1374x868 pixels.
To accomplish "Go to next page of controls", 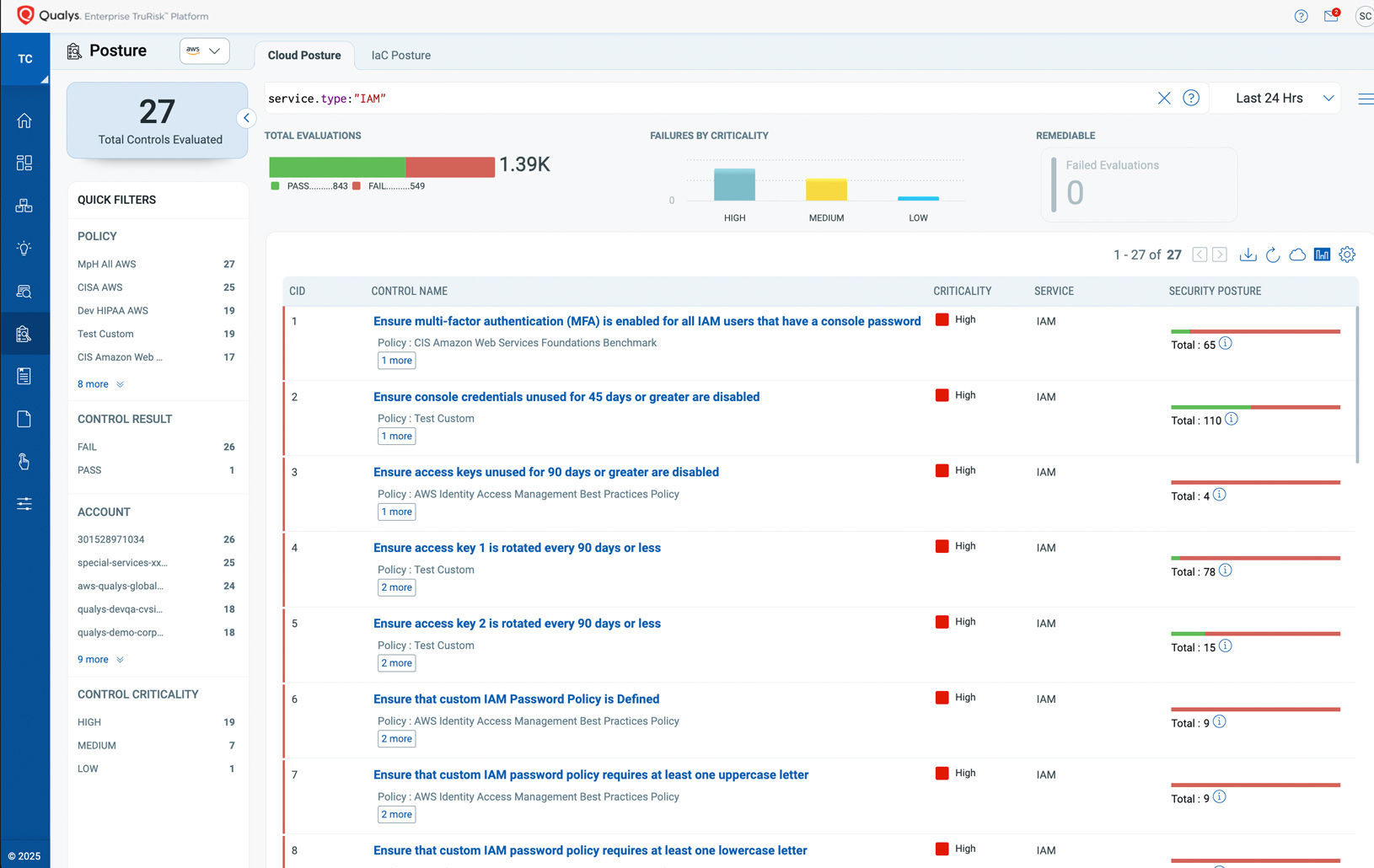I will [x=1220, y=255].
